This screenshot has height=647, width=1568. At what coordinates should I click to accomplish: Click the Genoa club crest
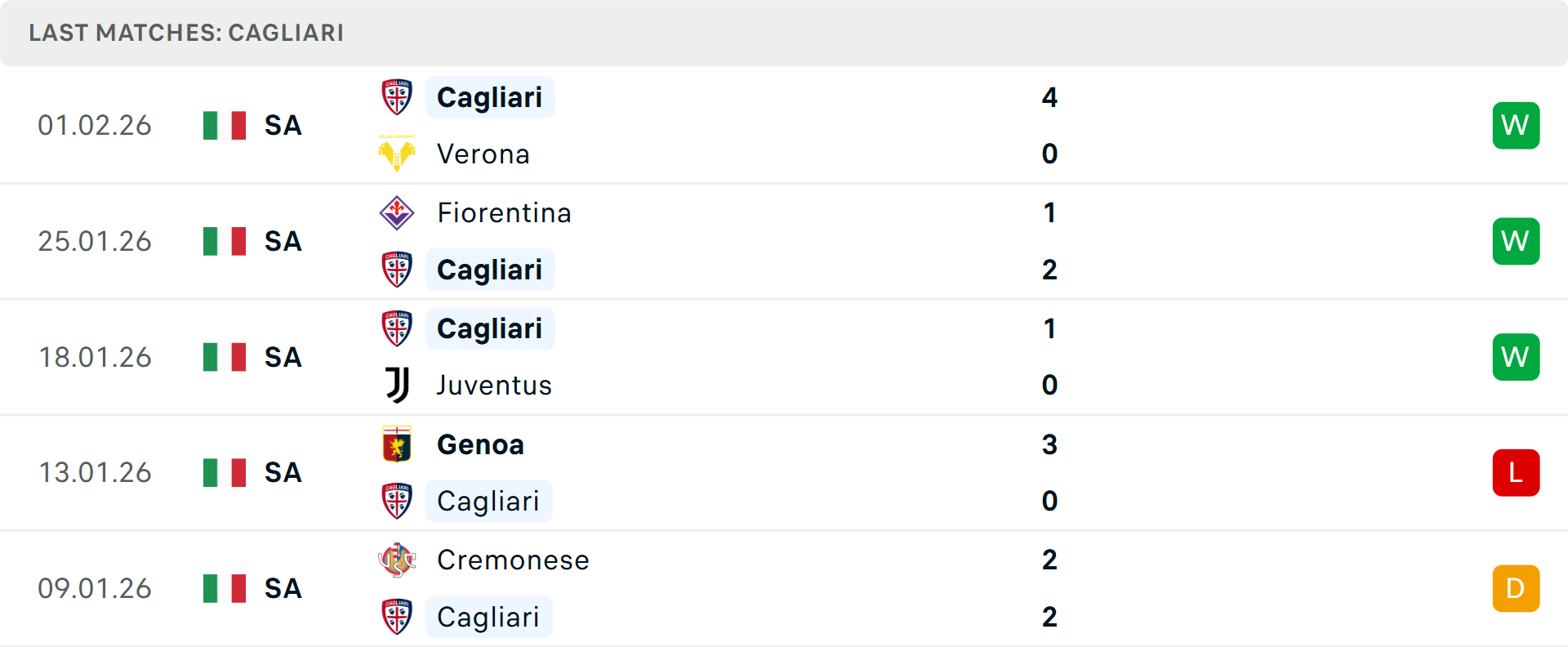coord(397,444)
